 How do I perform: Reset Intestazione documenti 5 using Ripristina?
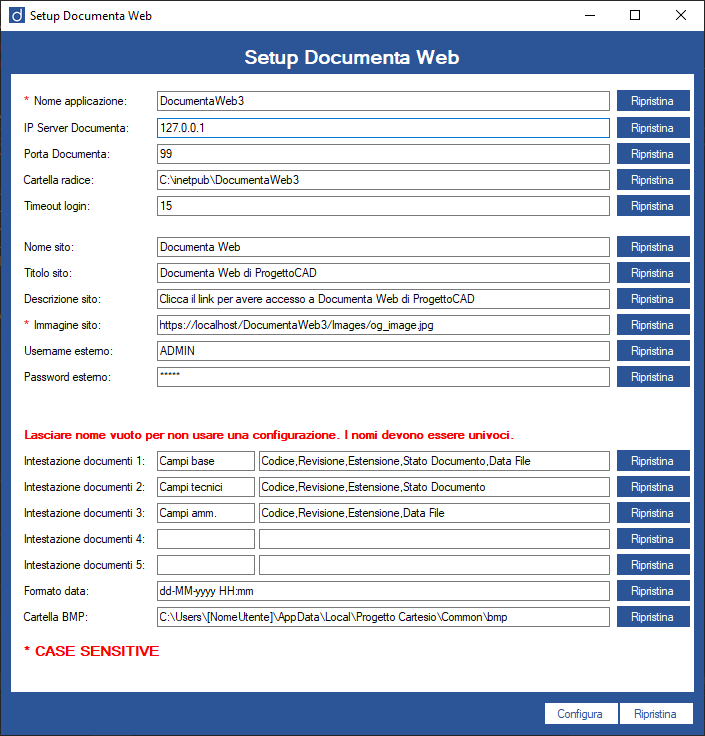(x=653, y=565)
